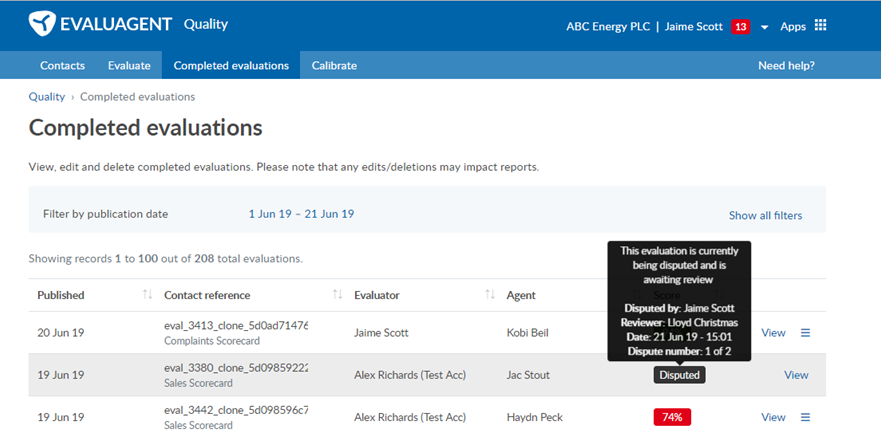Change the 1 Jun 19 – 21 Jun 19 date range
881x433 pixels.
click(301, 214)
